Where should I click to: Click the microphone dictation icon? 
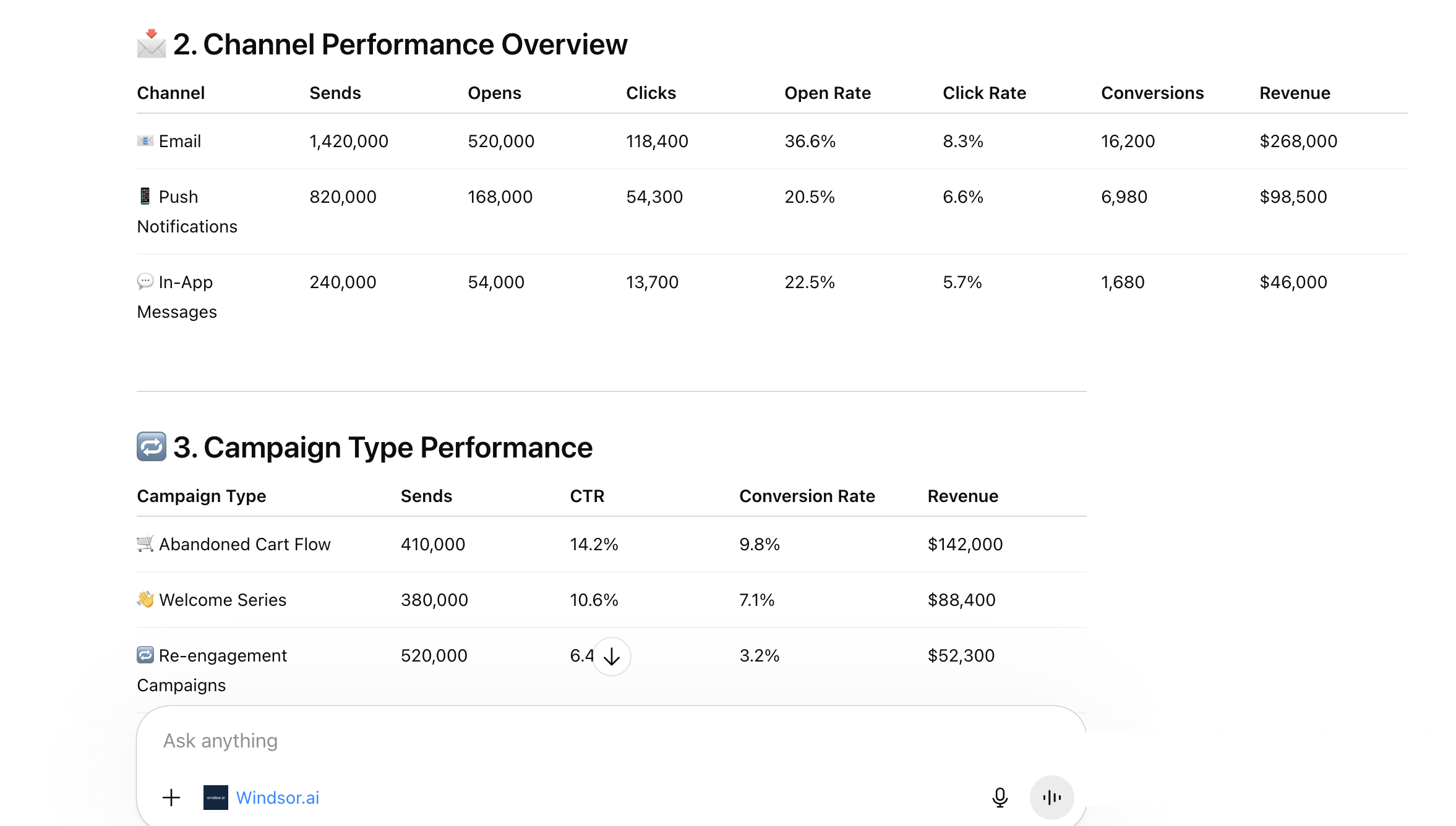point(1000,798)
